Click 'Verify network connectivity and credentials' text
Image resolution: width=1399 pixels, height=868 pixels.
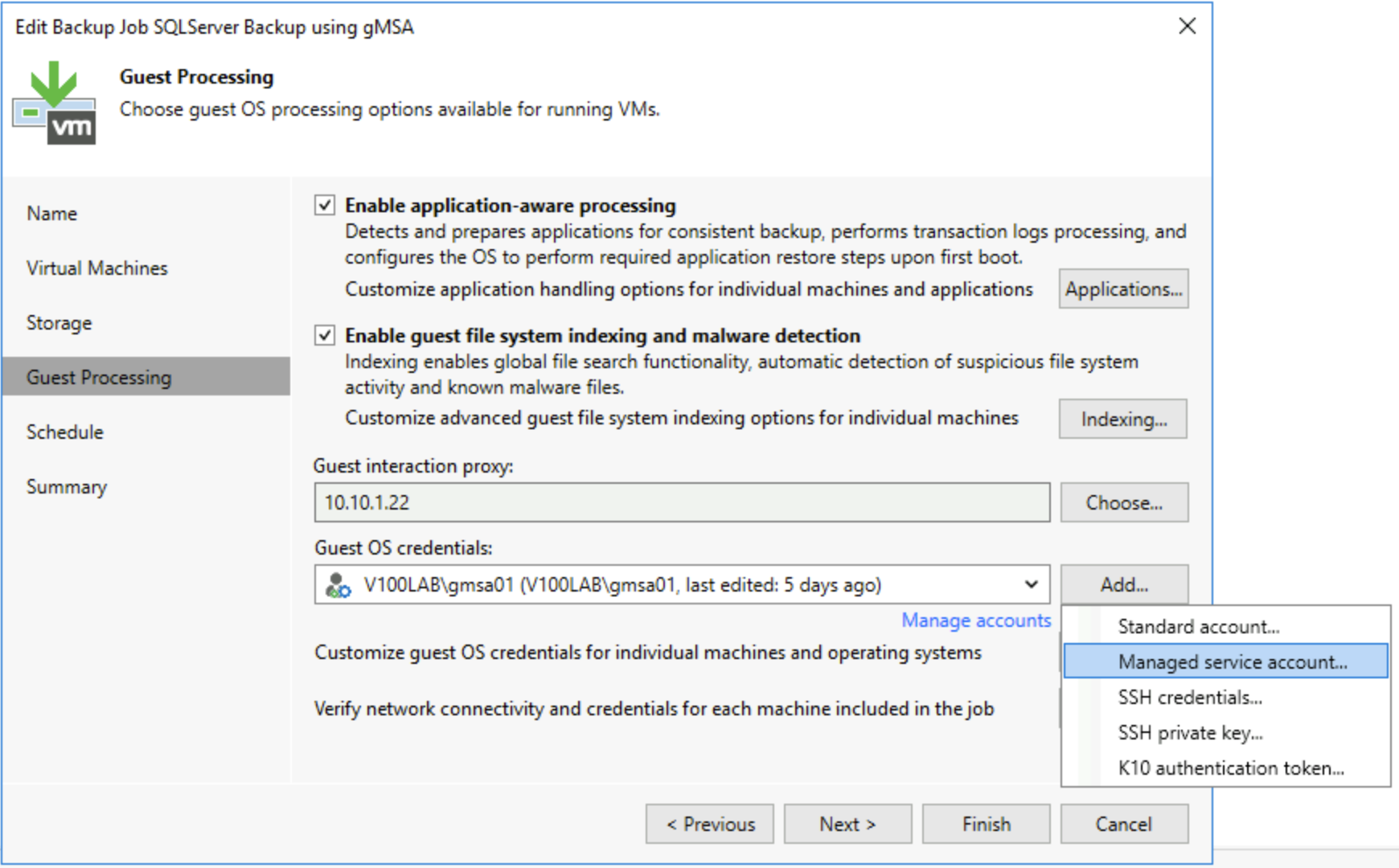[654, 709]
